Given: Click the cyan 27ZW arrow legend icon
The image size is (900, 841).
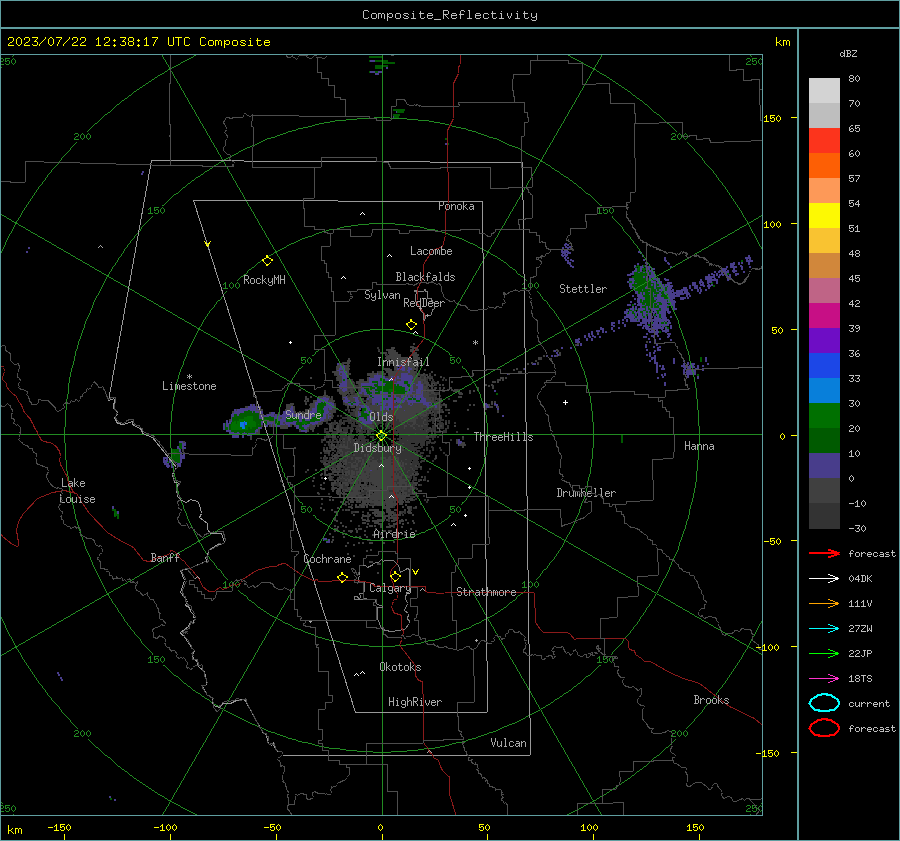Looking at the screenshot, I should tap(824, 629).
